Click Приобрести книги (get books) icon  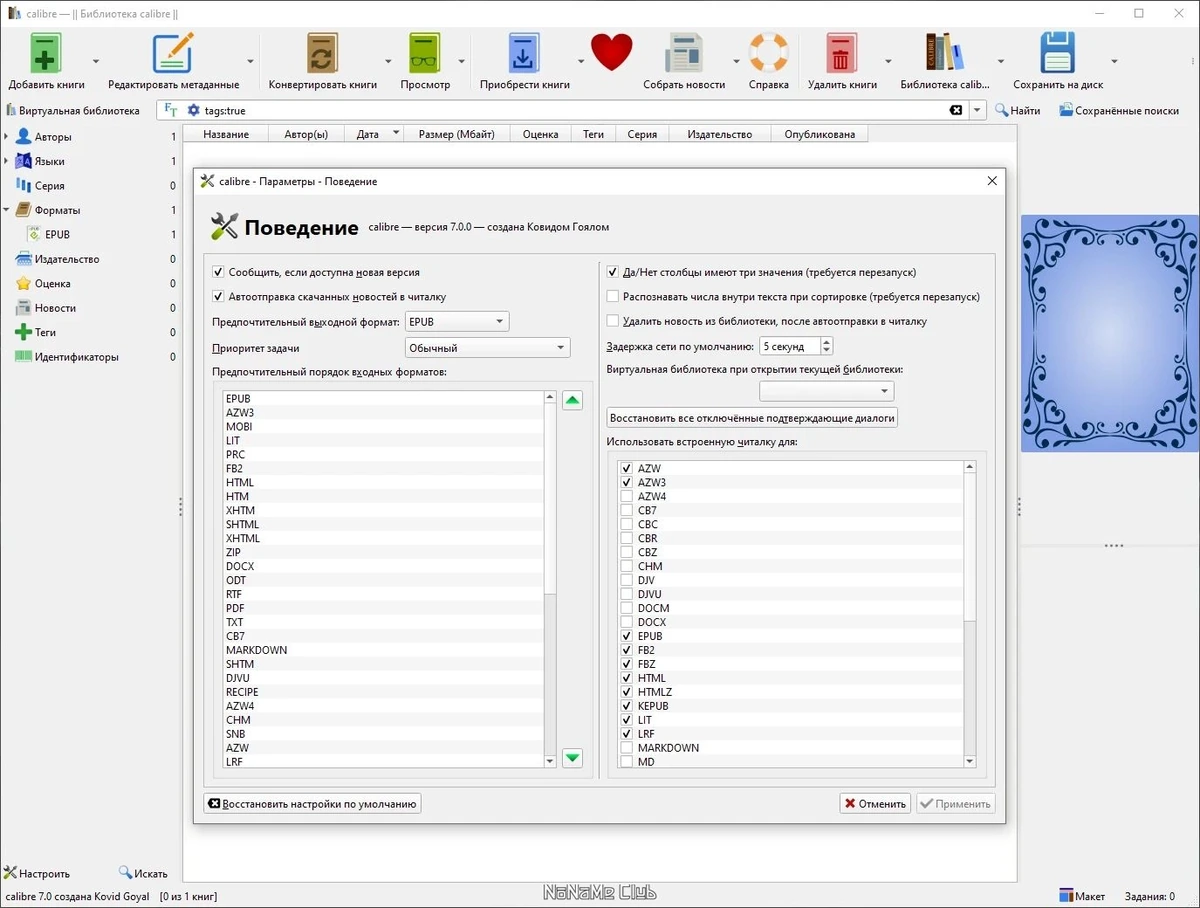point(524,53)
